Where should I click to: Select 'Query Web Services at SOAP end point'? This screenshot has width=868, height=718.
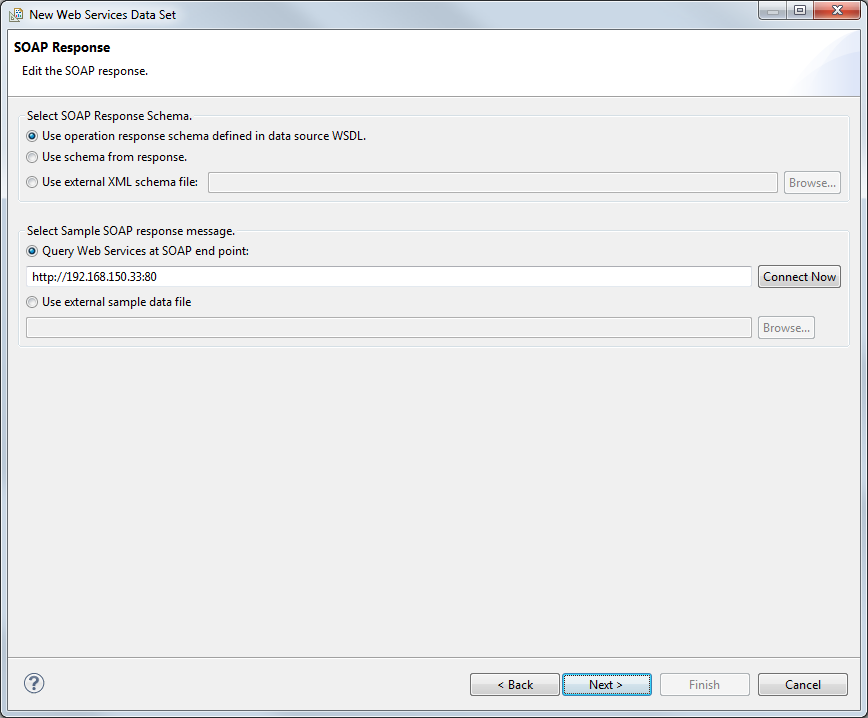(33, 251)
